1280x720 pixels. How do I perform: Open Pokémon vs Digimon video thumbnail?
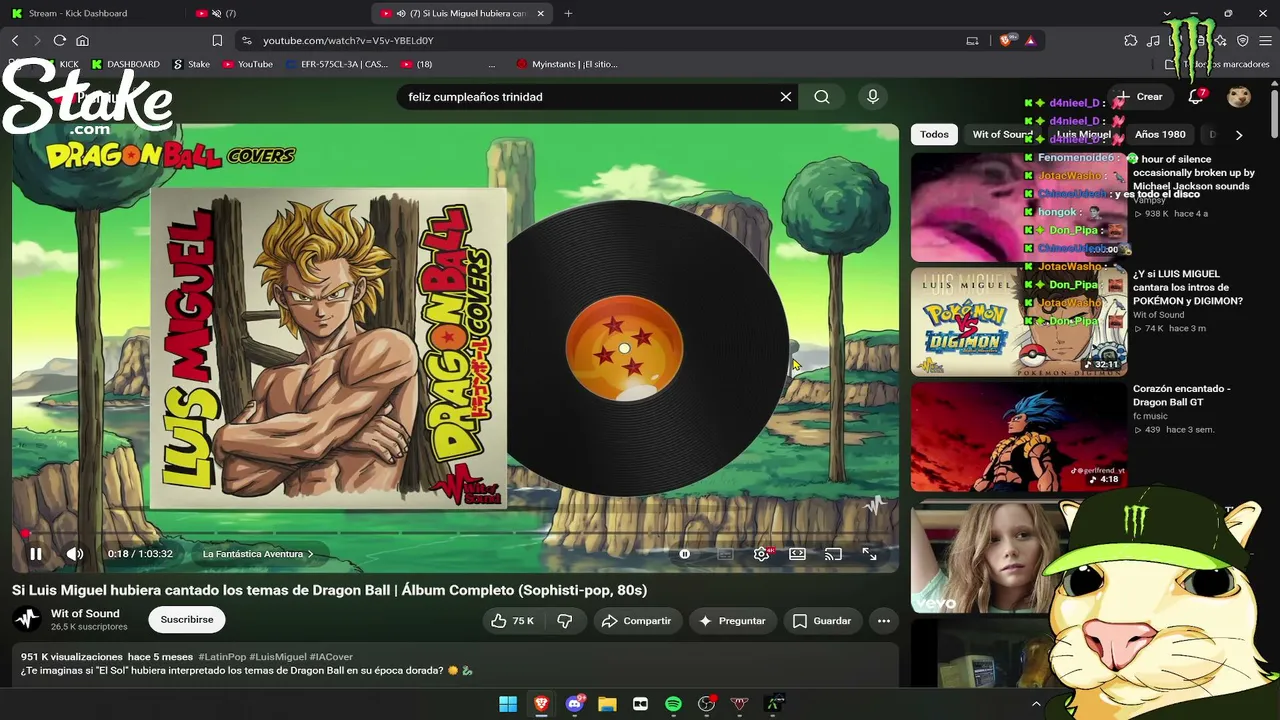tap(1019, 321)
